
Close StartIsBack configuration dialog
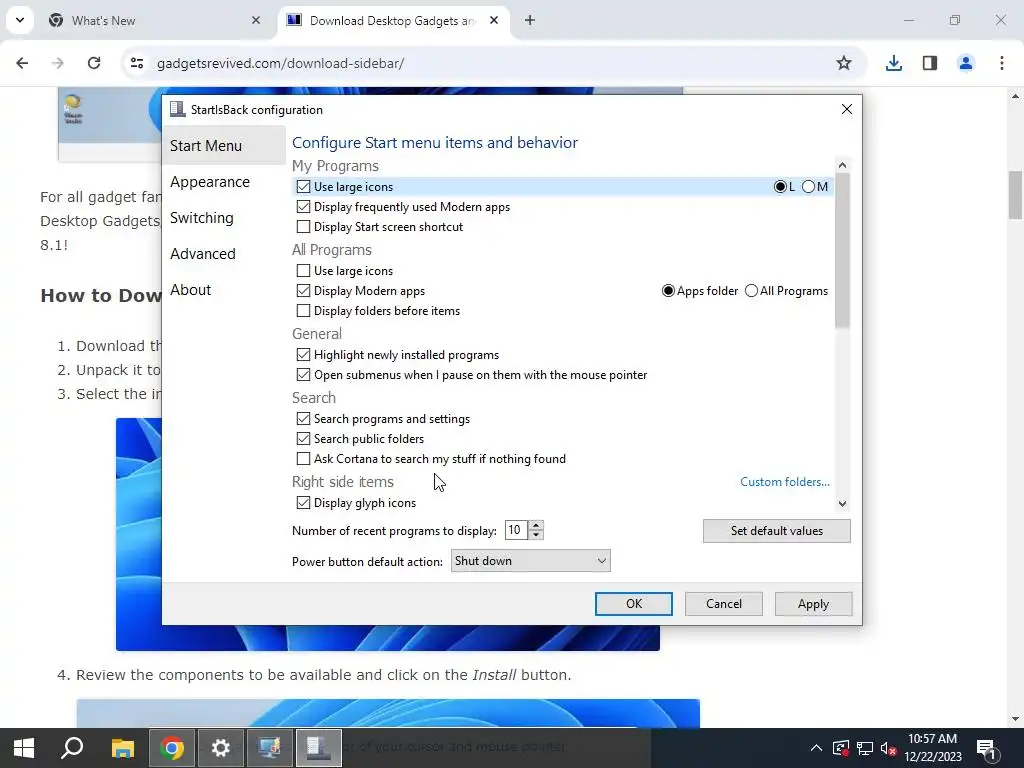[846, 109]
